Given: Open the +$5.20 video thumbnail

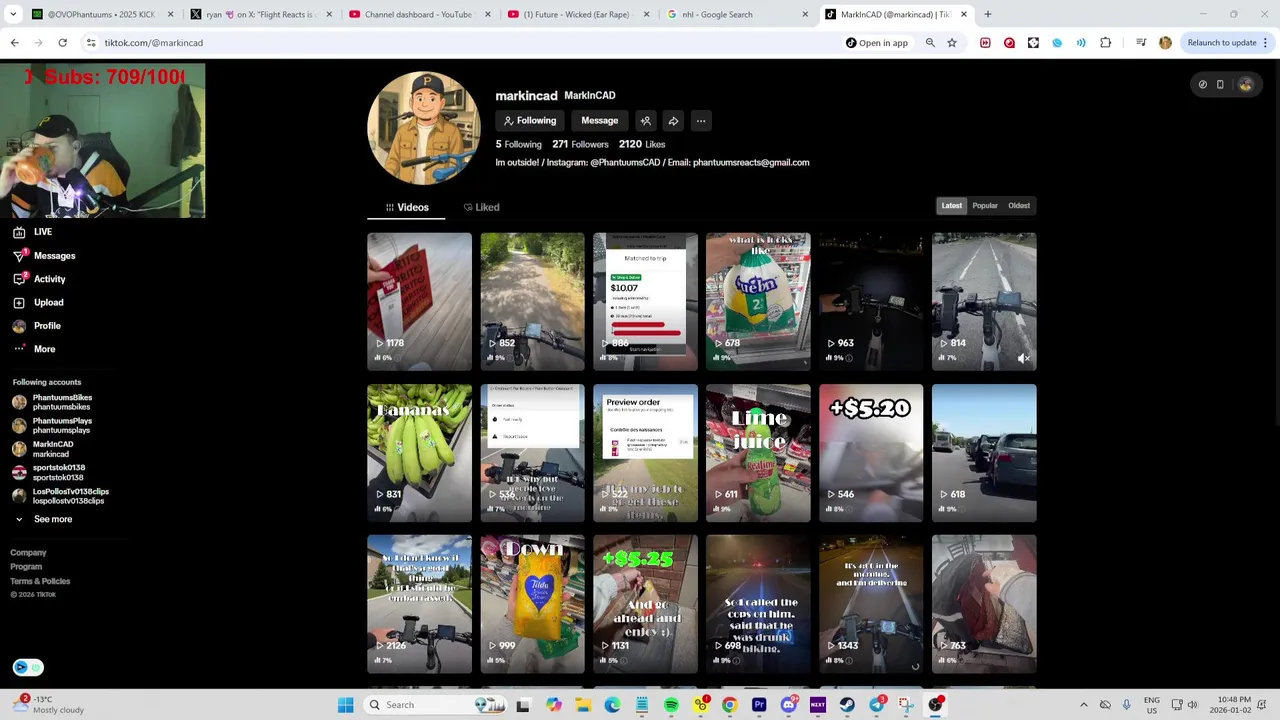Looking at the screenshot, I should pos(871,453).
